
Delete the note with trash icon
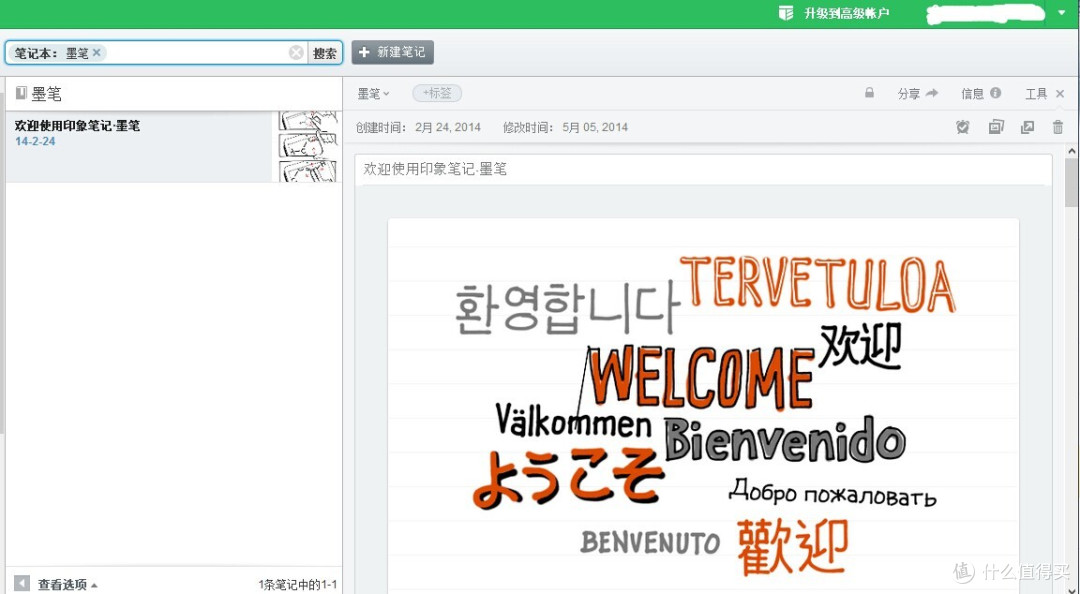[x=1058, y=127]
